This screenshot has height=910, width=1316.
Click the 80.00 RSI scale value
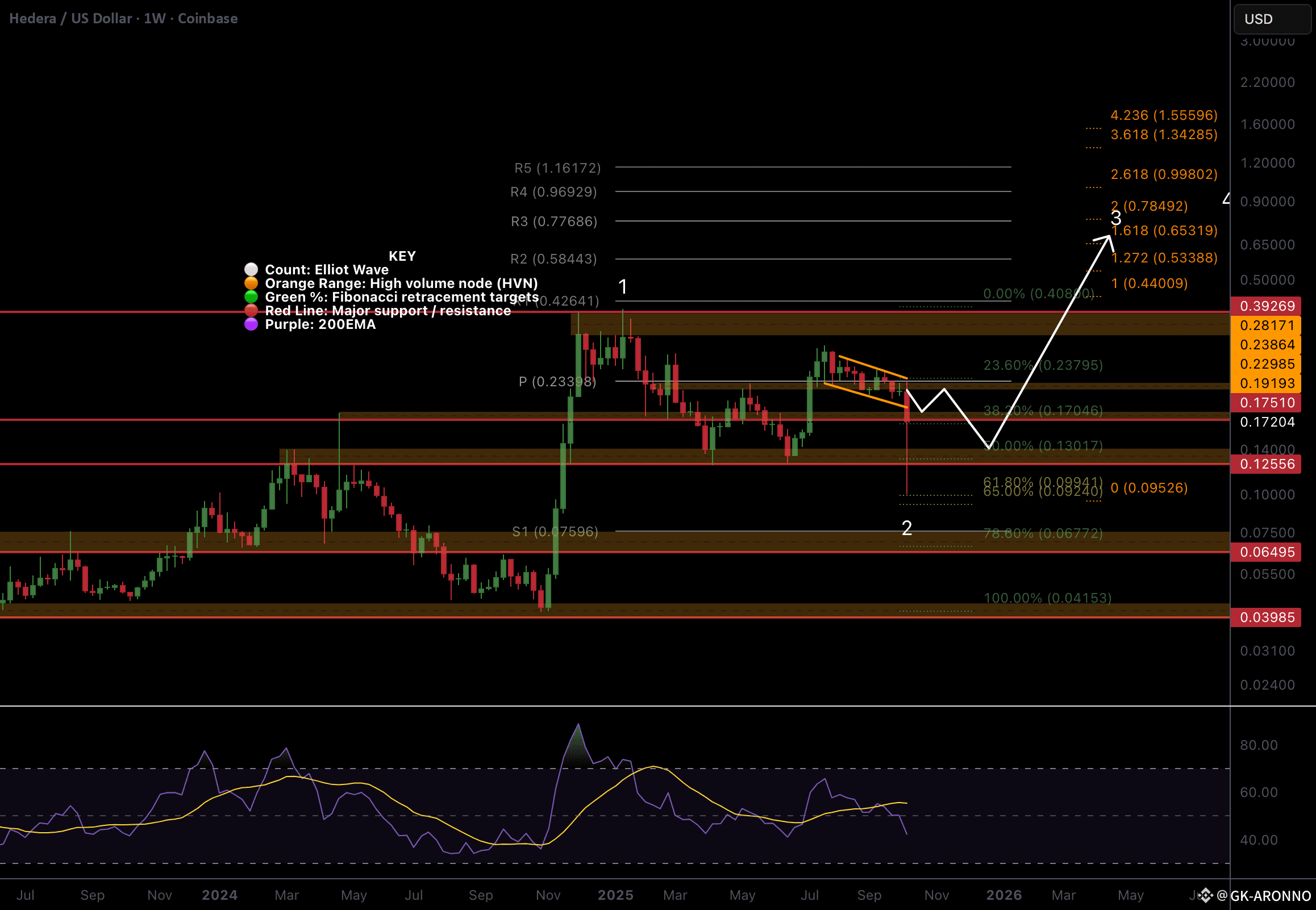pyautogui.click(x=1259, y=745)
